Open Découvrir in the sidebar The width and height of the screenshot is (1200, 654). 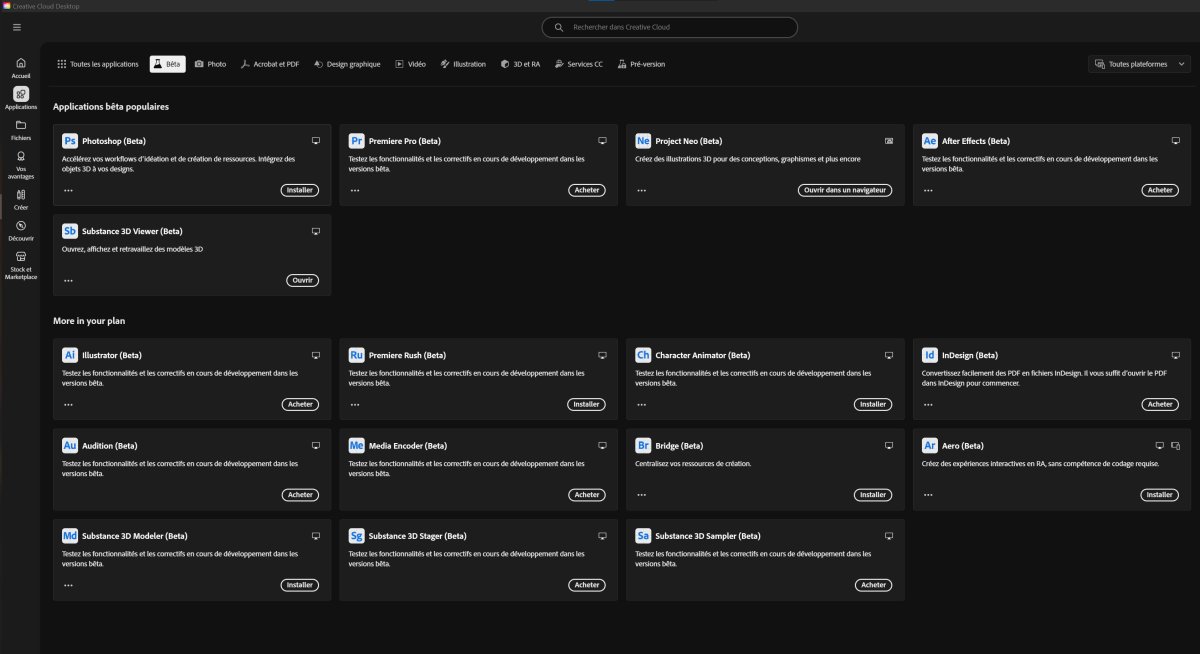pyautogui.click(x=21, y=230)
